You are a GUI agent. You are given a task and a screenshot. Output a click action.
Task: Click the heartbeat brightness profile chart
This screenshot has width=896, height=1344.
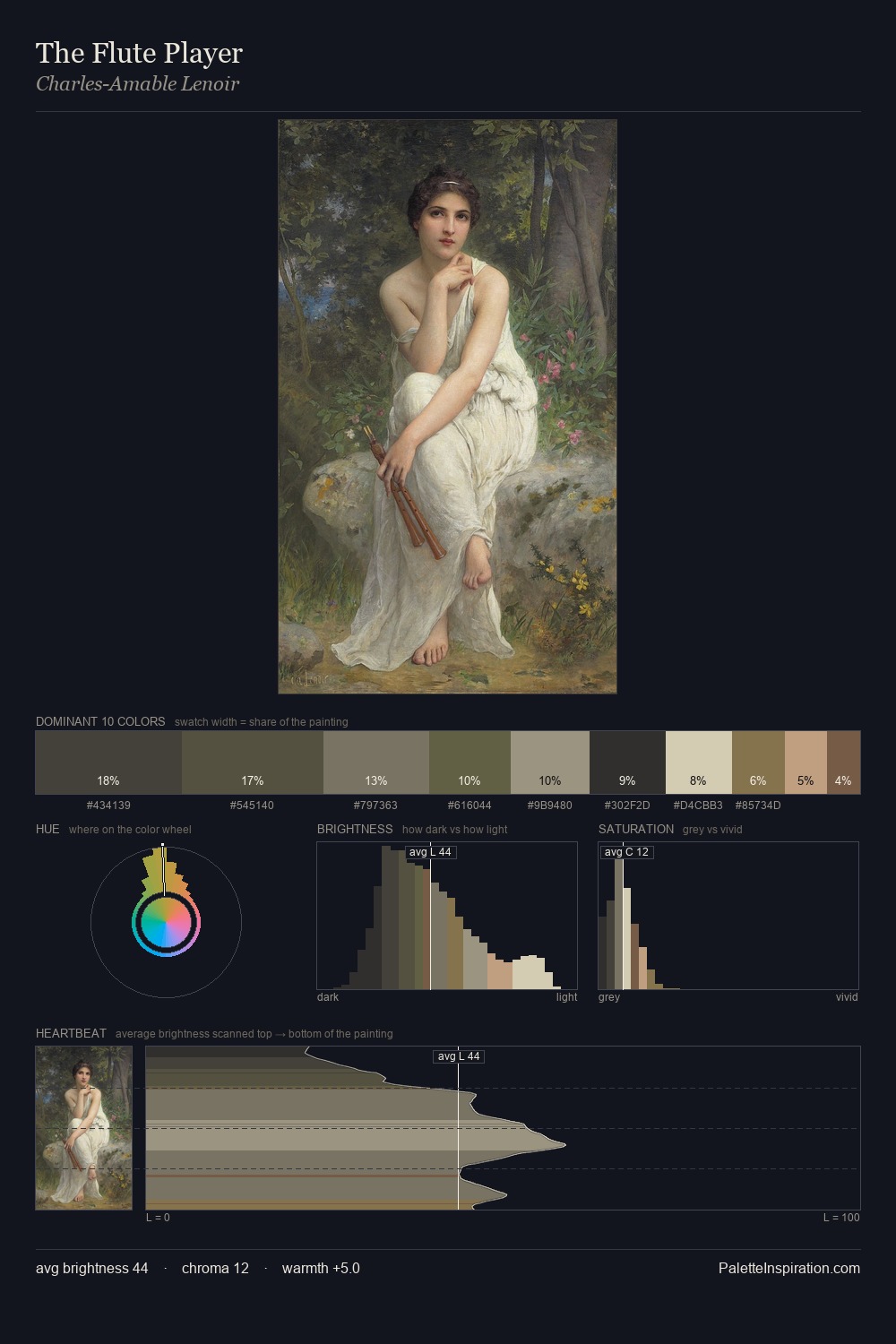503,1128
